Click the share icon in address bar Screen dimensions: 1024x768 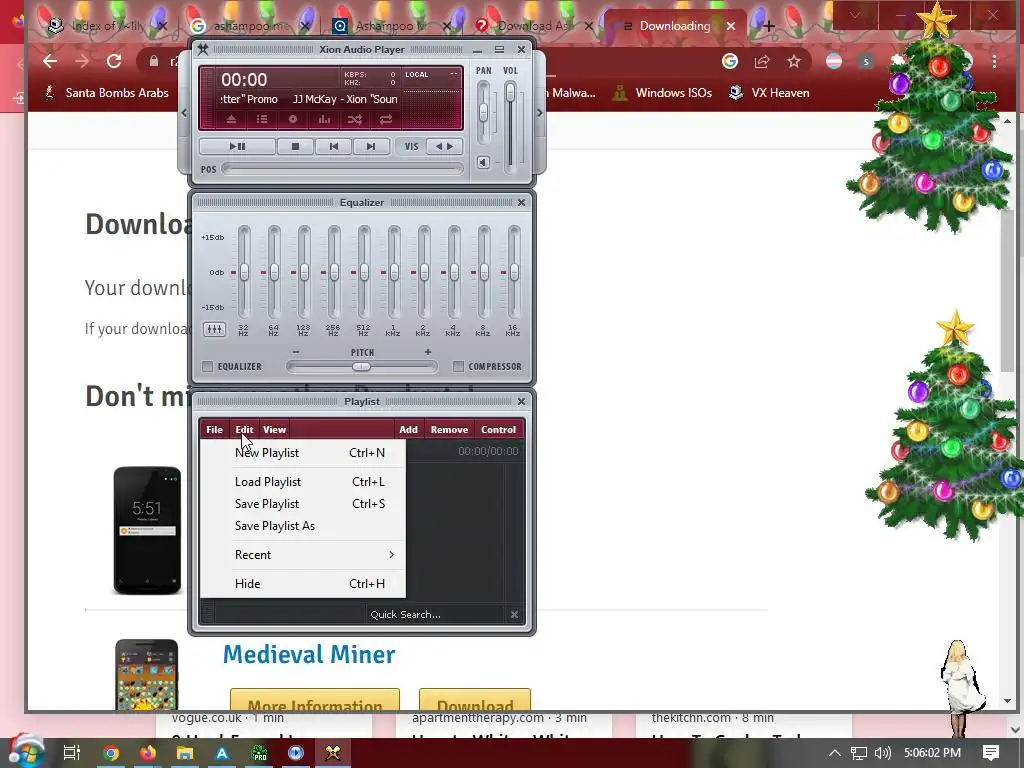pyautogui.click(x=761, y=61)
